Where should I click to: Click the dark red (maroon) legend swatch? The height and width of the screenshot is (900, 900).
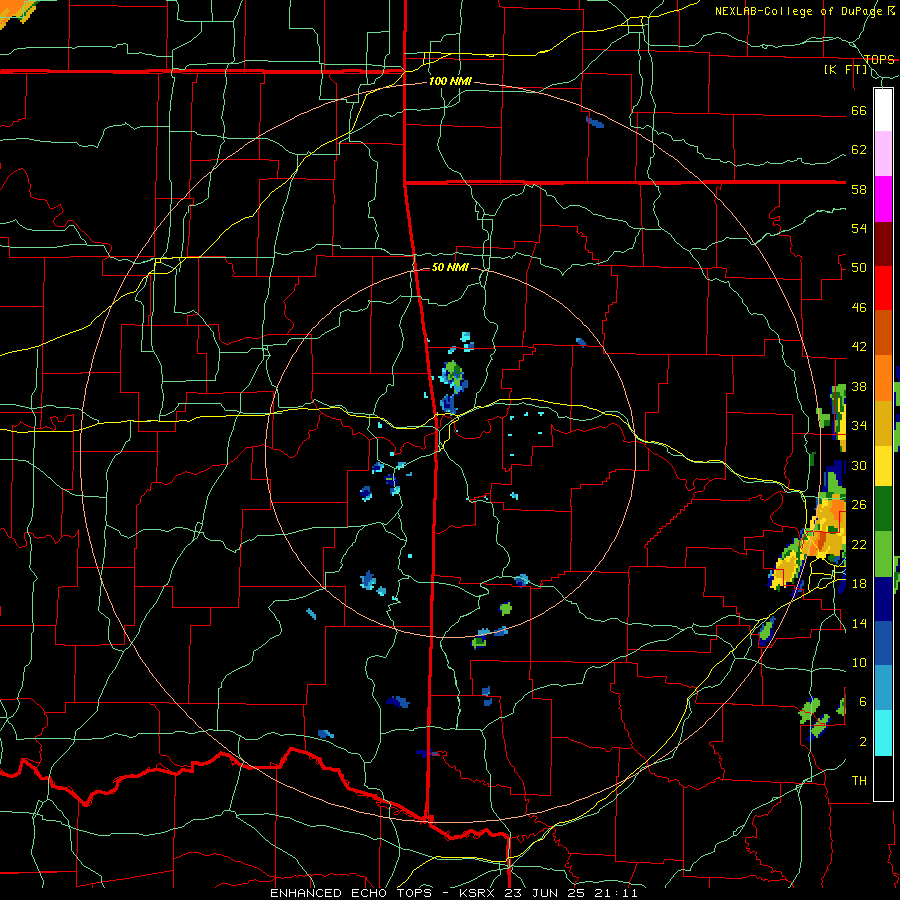(x=883, y=244)
